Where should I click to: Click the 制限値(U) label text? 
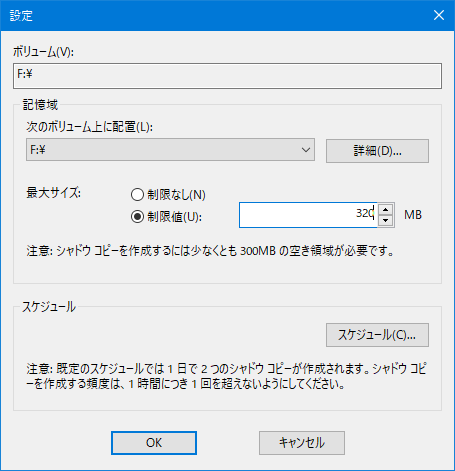tap(175, 217)
